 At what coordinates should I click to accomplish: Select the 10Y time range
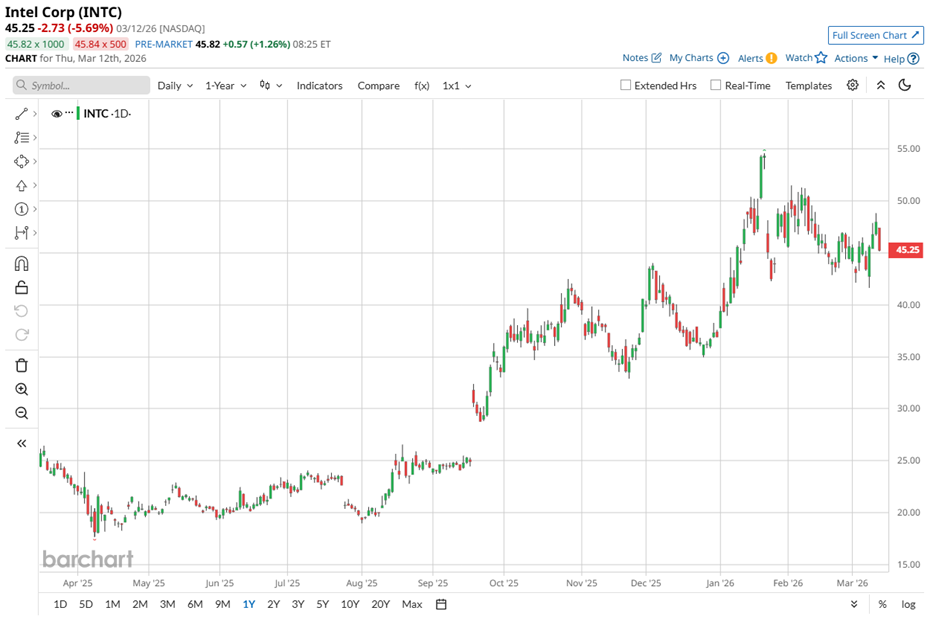350,605
